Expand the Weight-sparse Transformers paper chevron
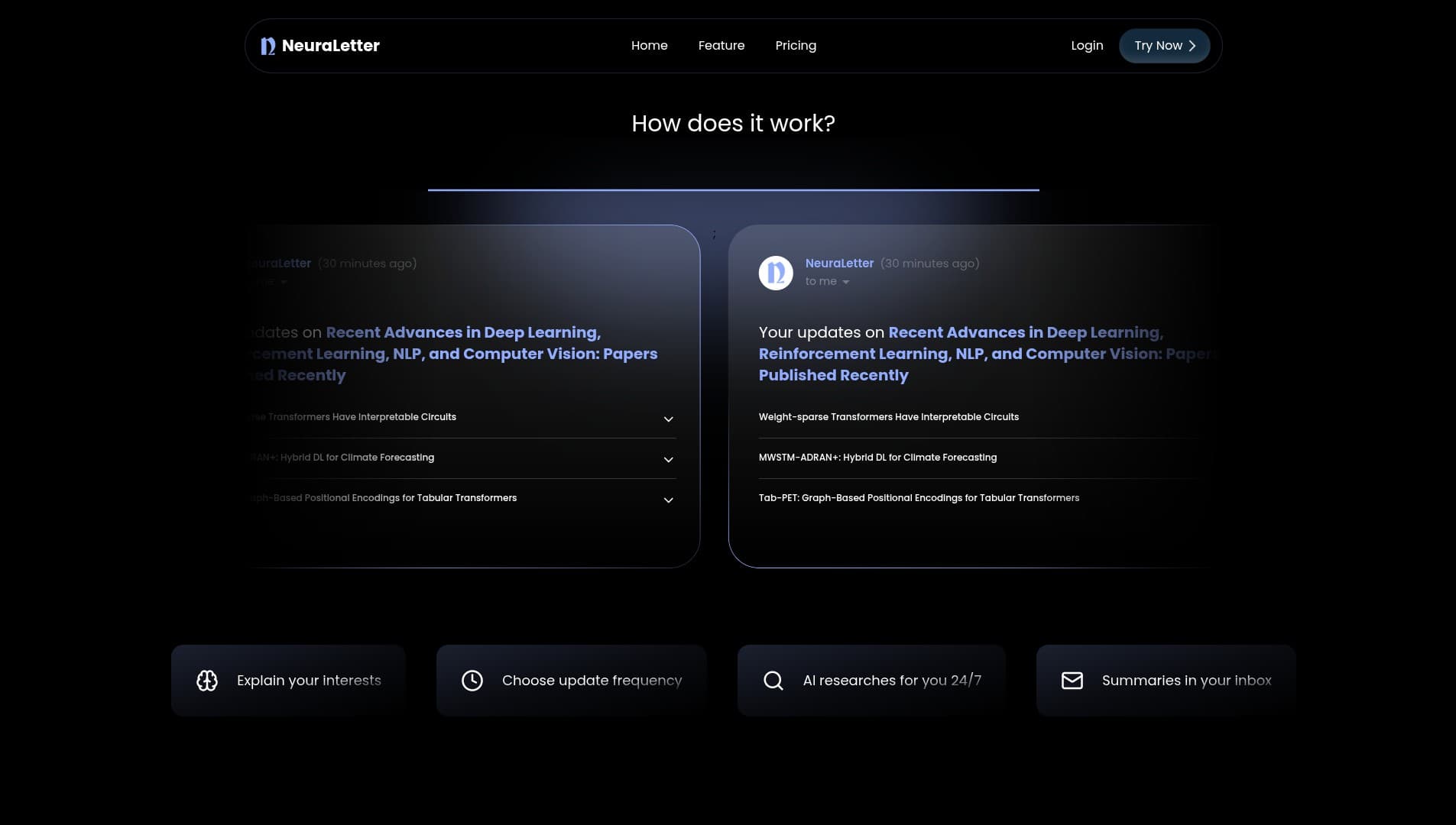The height and width of the screenshot is (825, 1456). [668, 419]
